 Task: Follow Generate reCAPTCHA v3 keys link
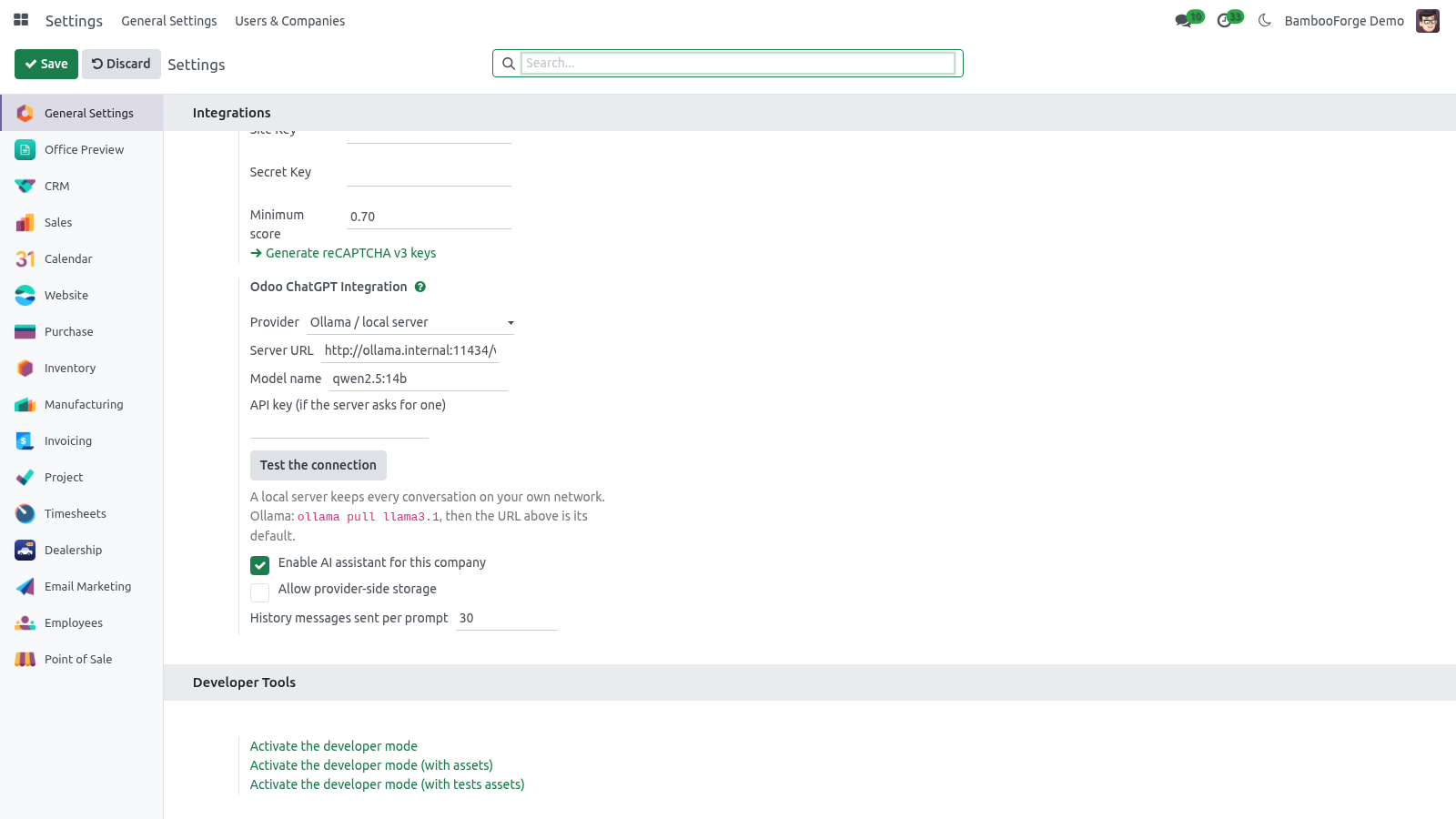coord(343,253)
